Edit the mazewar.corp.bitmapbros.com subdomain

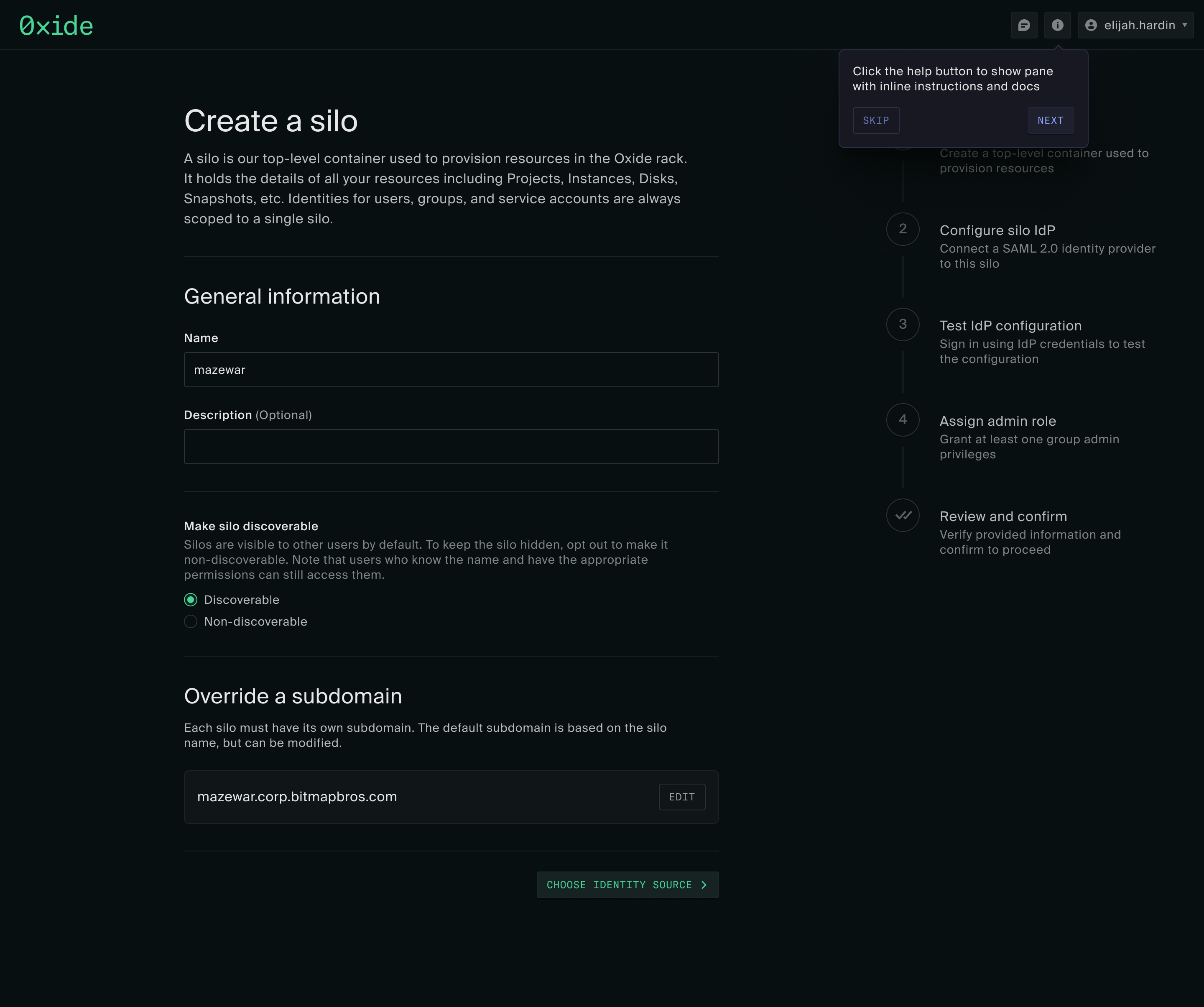682,797
